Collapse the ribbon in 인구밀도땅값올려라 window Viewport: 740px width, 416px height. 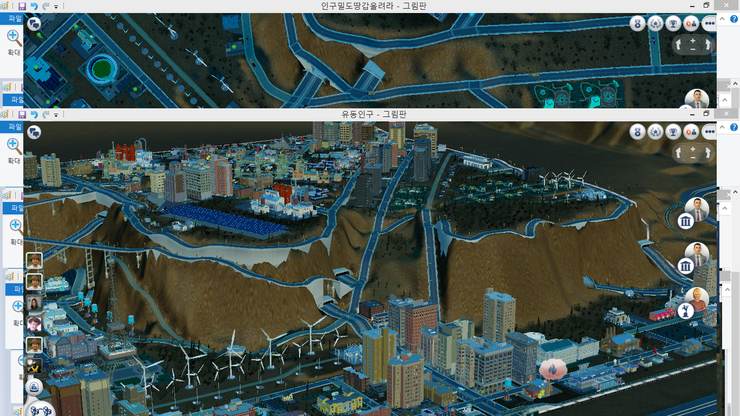coord(722,19)
